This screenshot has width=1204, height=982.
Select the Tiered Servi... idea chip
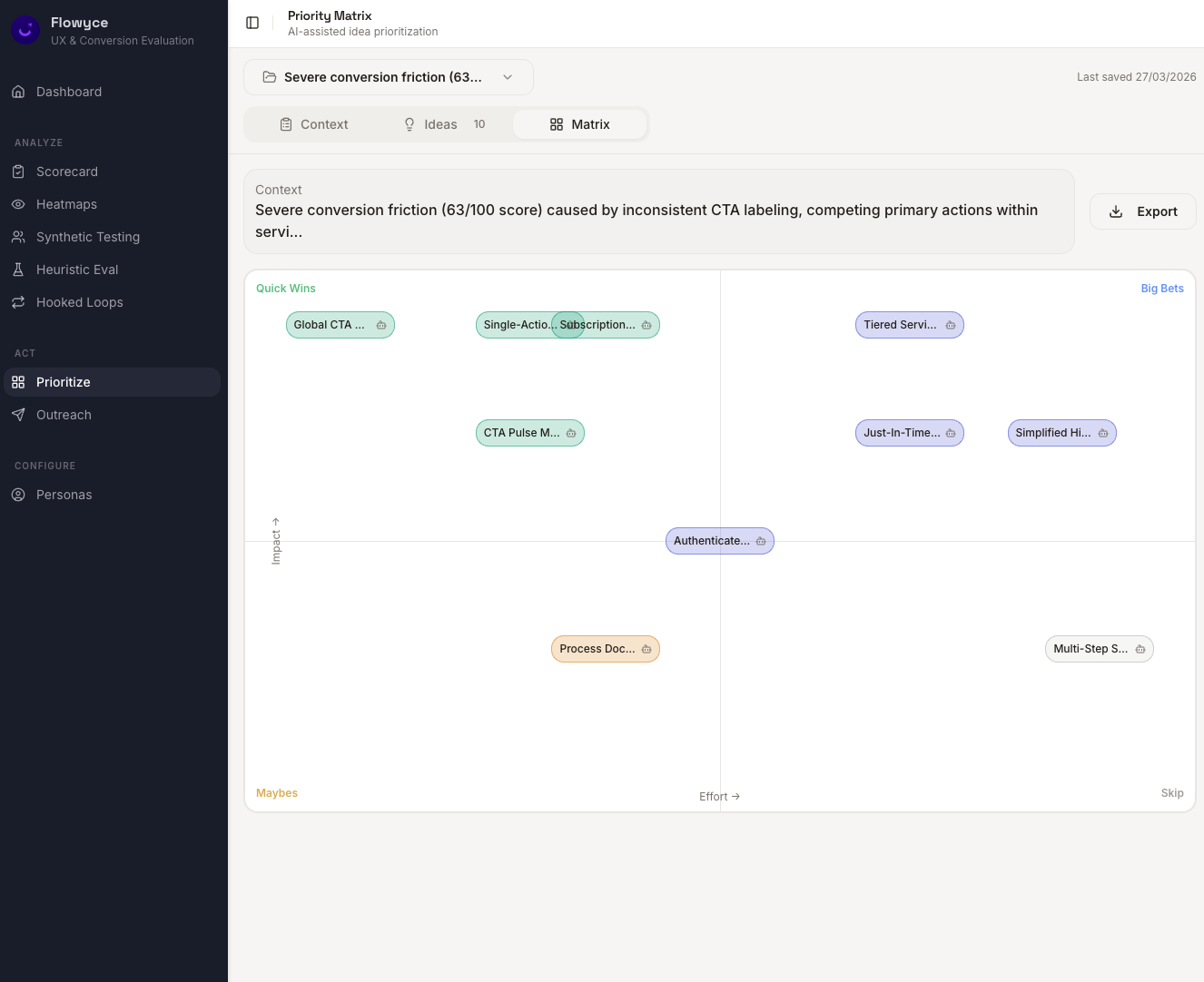pos(910,325)
